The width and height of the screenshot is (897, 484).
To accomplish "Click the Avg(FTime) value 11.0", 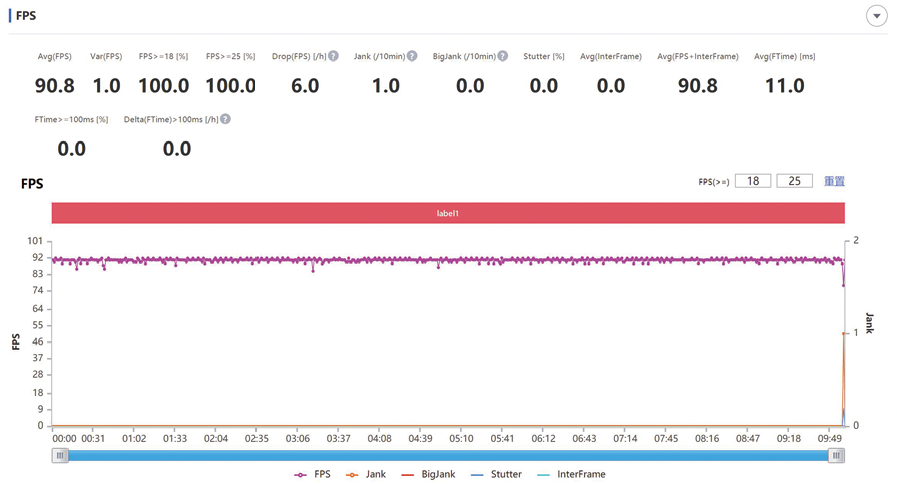I will [x=785, y=86].
